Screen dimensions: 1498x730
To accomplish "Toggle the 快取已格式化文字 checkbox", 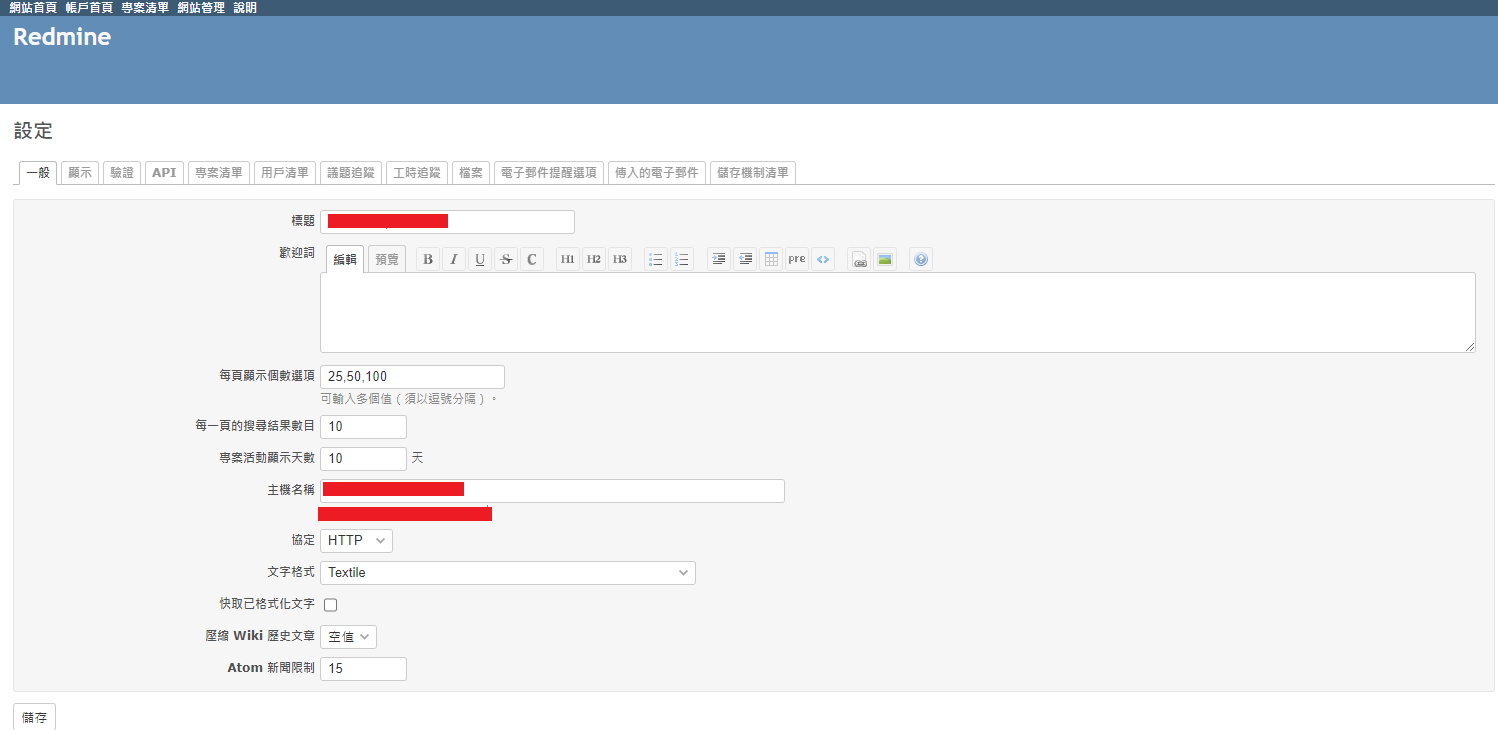I will coord(331,605).
